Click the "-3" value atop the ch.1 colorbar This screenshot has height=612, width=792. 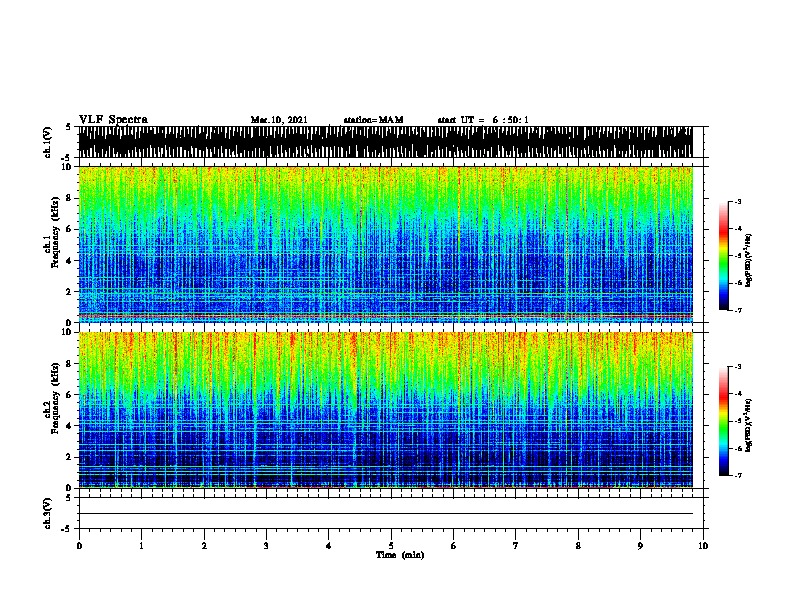738,201
